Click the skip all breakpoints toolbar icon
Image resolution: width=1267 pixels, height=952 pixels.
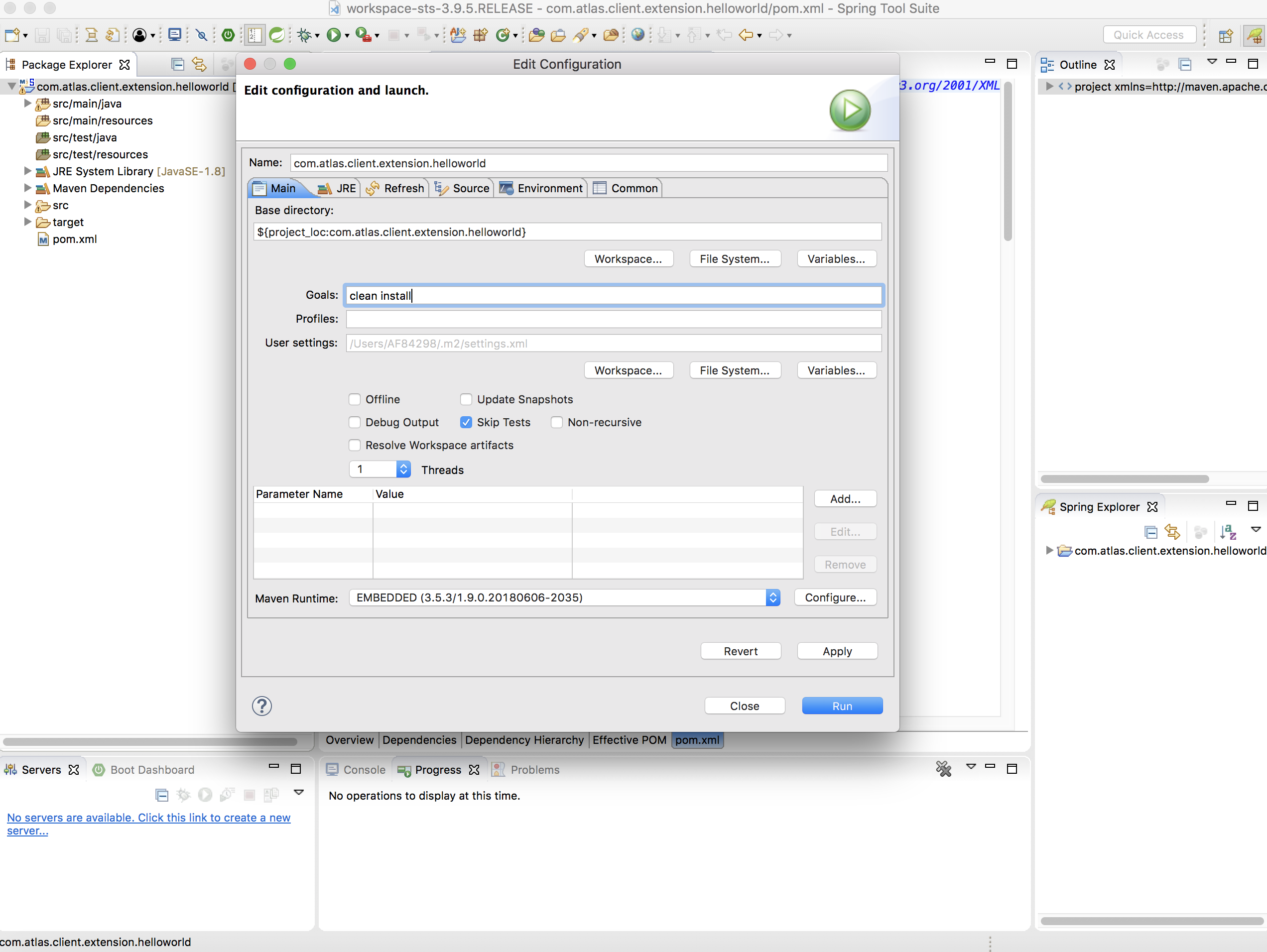click(202, 35)
